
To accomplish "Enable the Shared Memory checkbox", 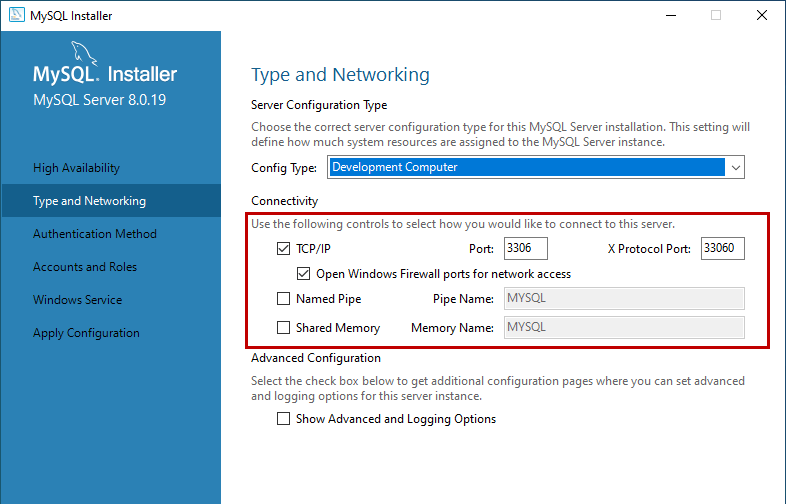I will click(283, 327).
